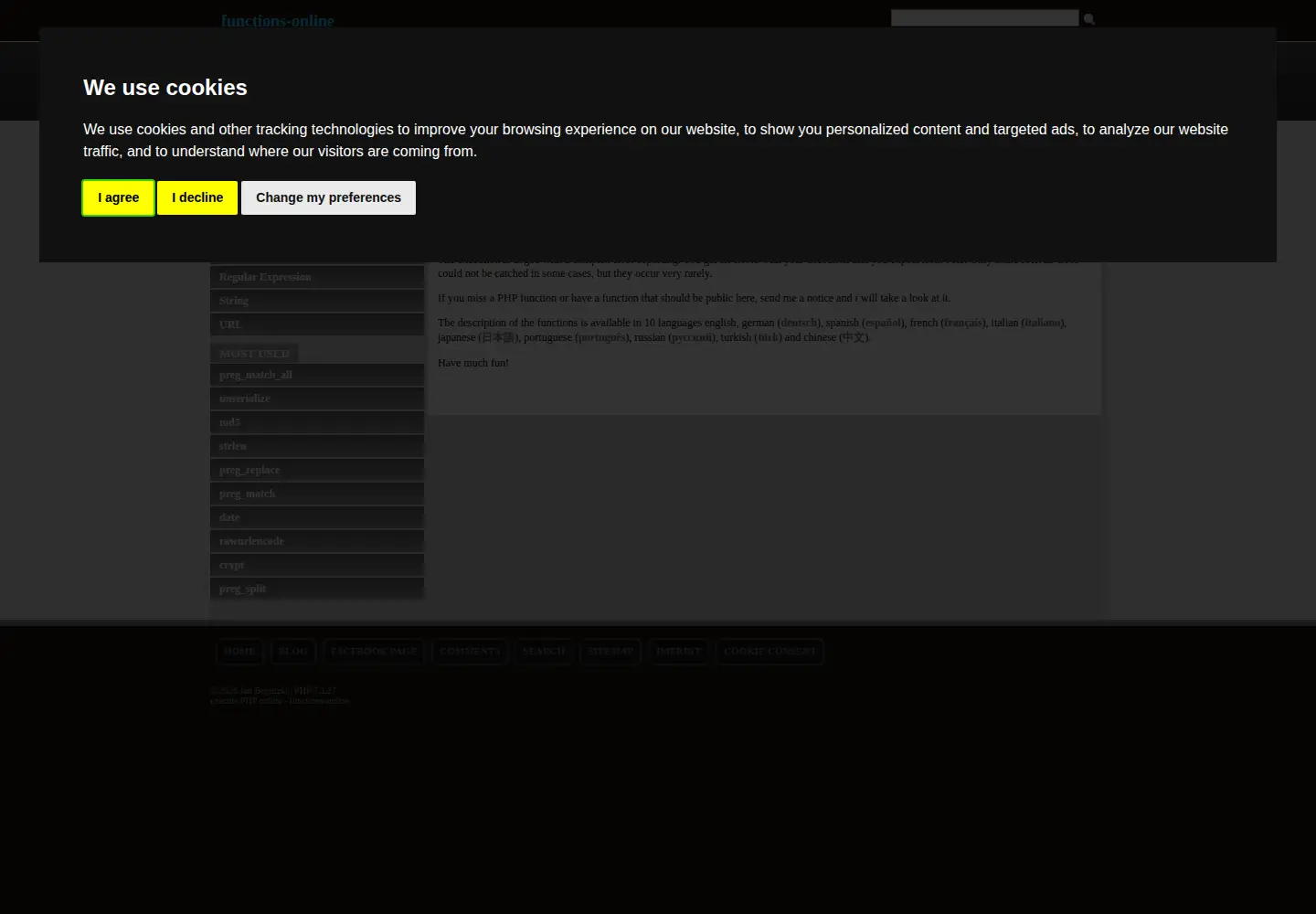Open the preg_split function link
This screenshot has width=1316, height=914.
click(317, 589)
